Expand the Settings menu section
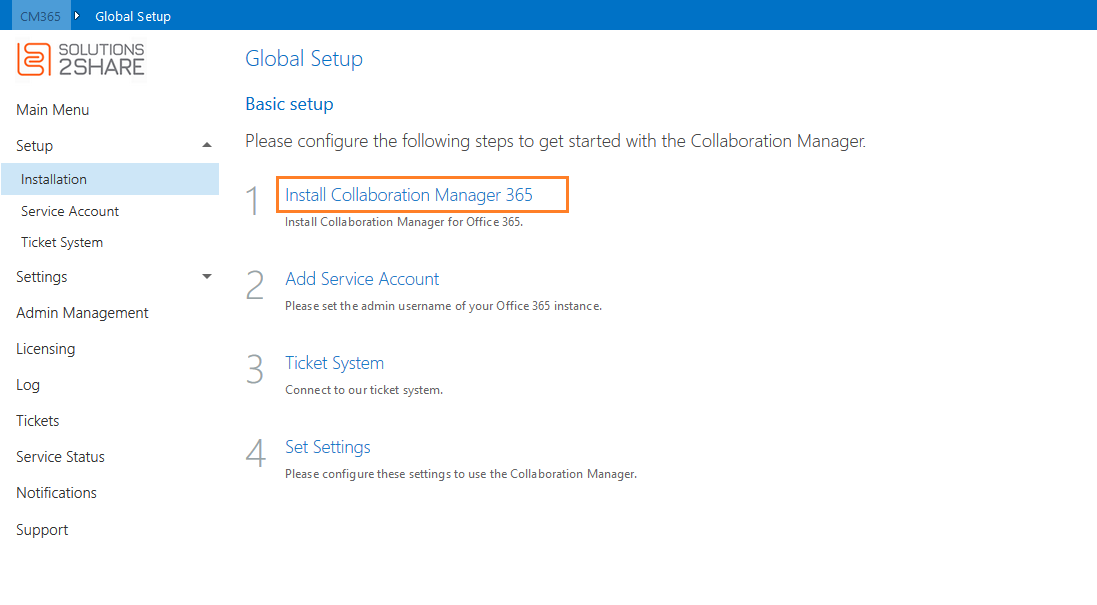Image resolution: width=1097 pixels, height=605 pixels. pyautogui.click(x=207, y=277)
